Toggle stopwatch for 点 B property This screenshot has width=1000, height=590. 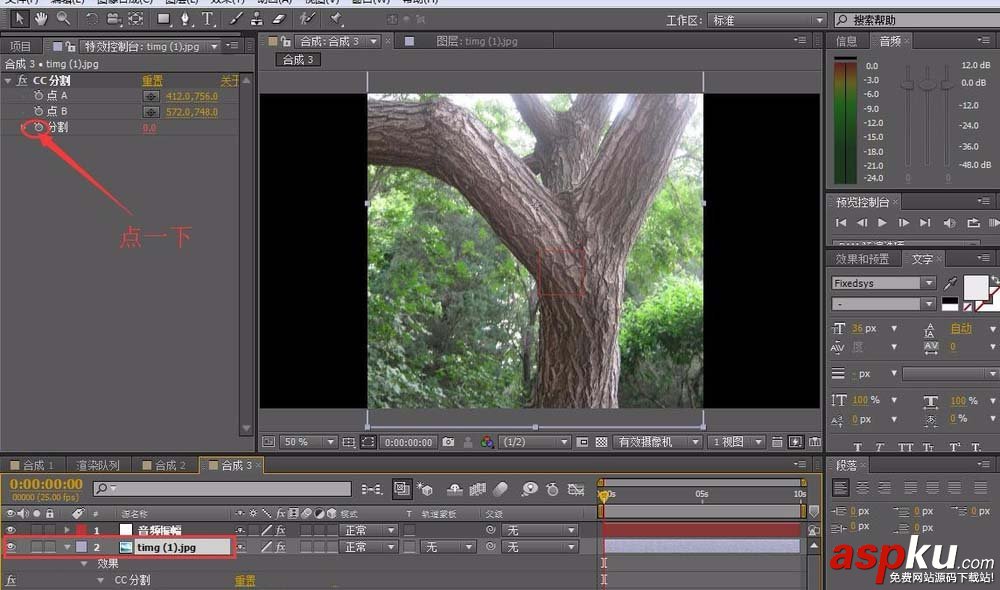click(x=39, y=111)
